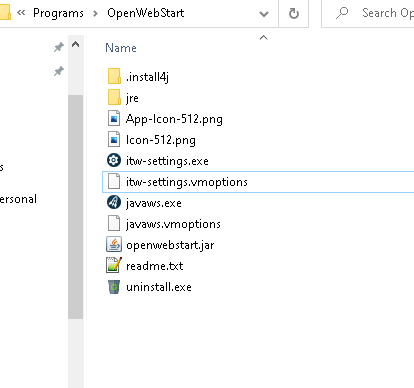Click the javaws.exe rocket icon
Viewport: 414px width, 388px height.
click(114, 202)
